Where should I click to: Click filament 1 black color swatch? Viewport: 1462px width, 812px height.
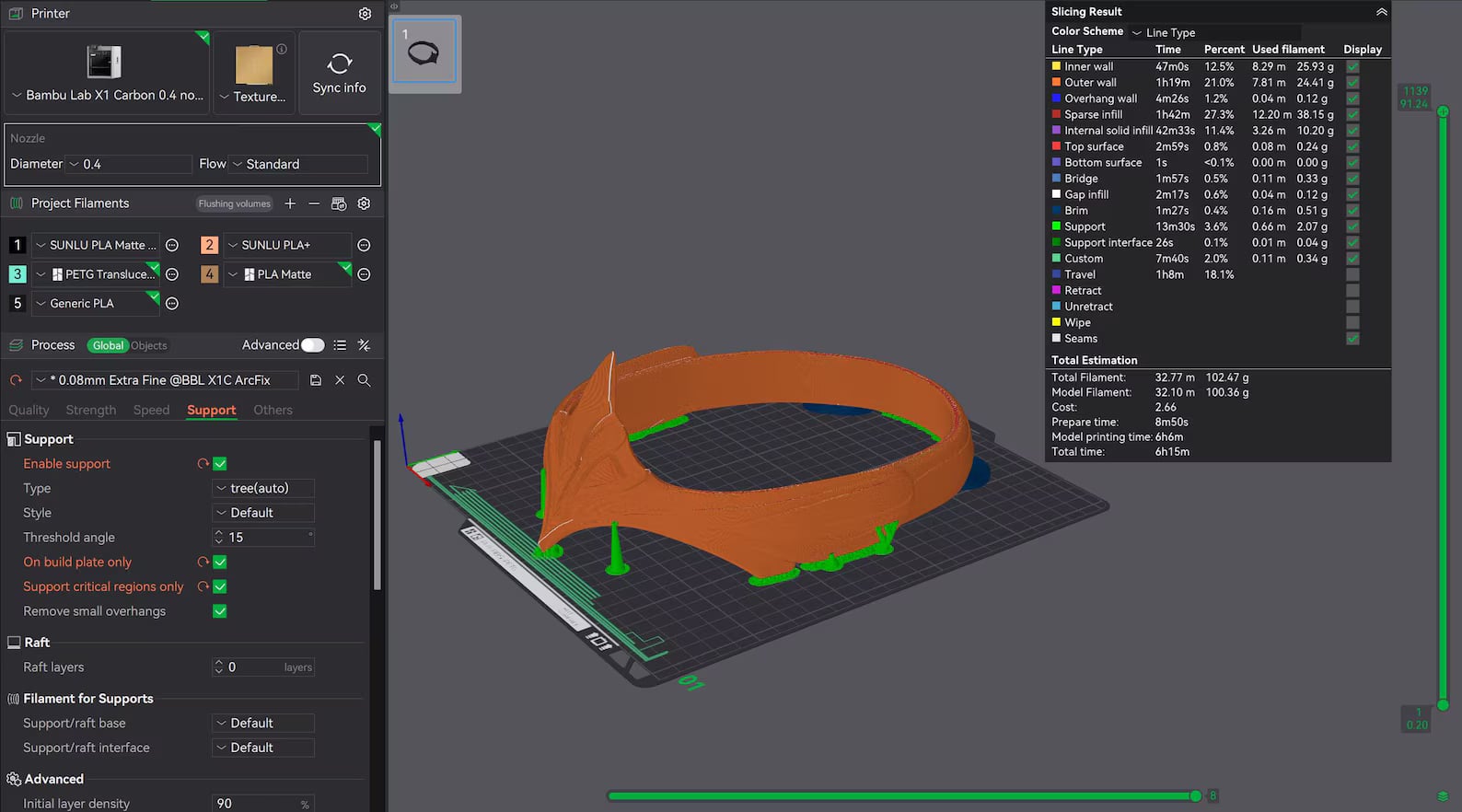[x=17, y=245]
